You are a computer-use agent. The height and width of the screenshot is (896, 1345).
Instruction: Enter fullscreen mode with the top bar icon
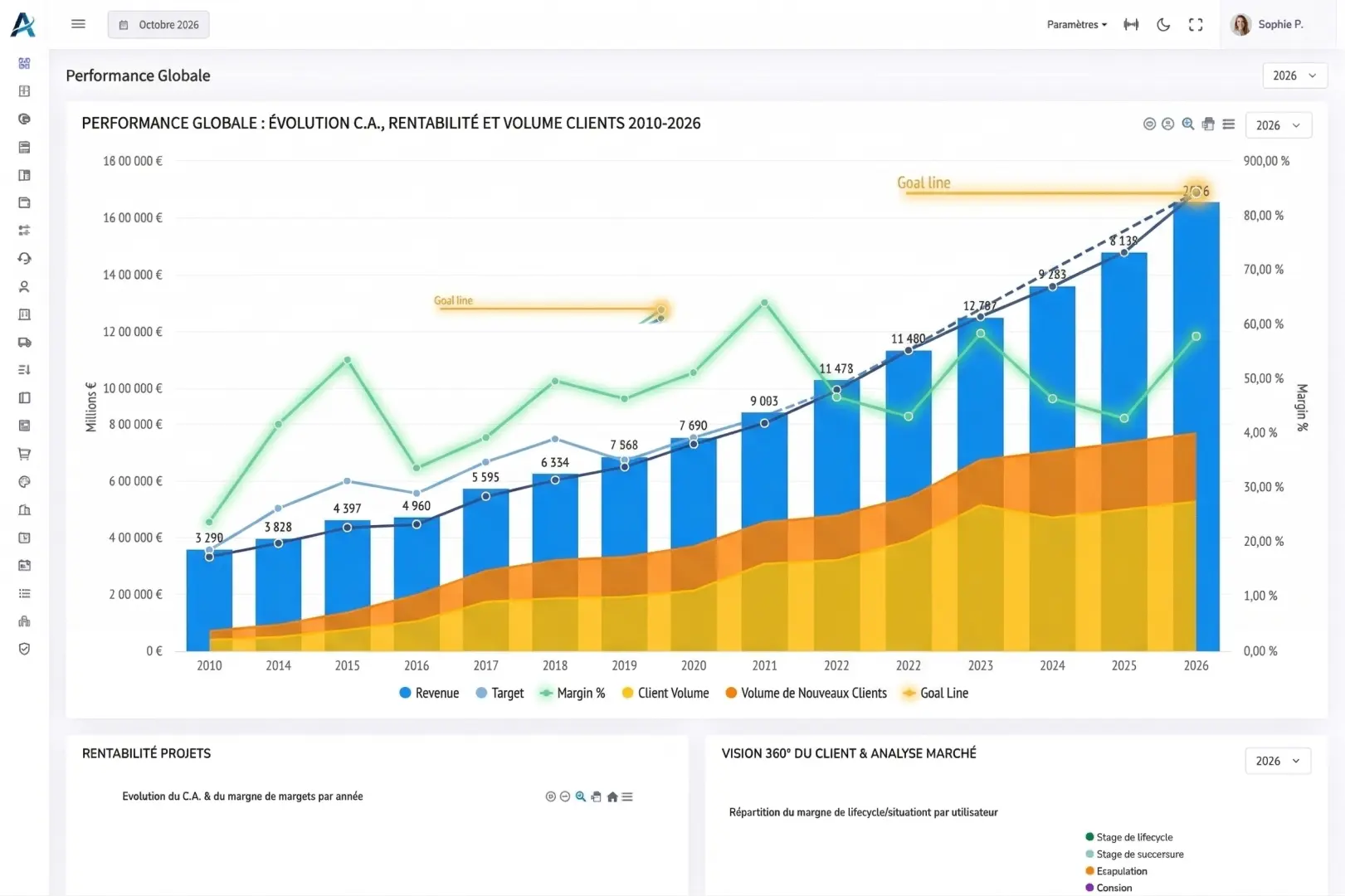(1196, 25)
